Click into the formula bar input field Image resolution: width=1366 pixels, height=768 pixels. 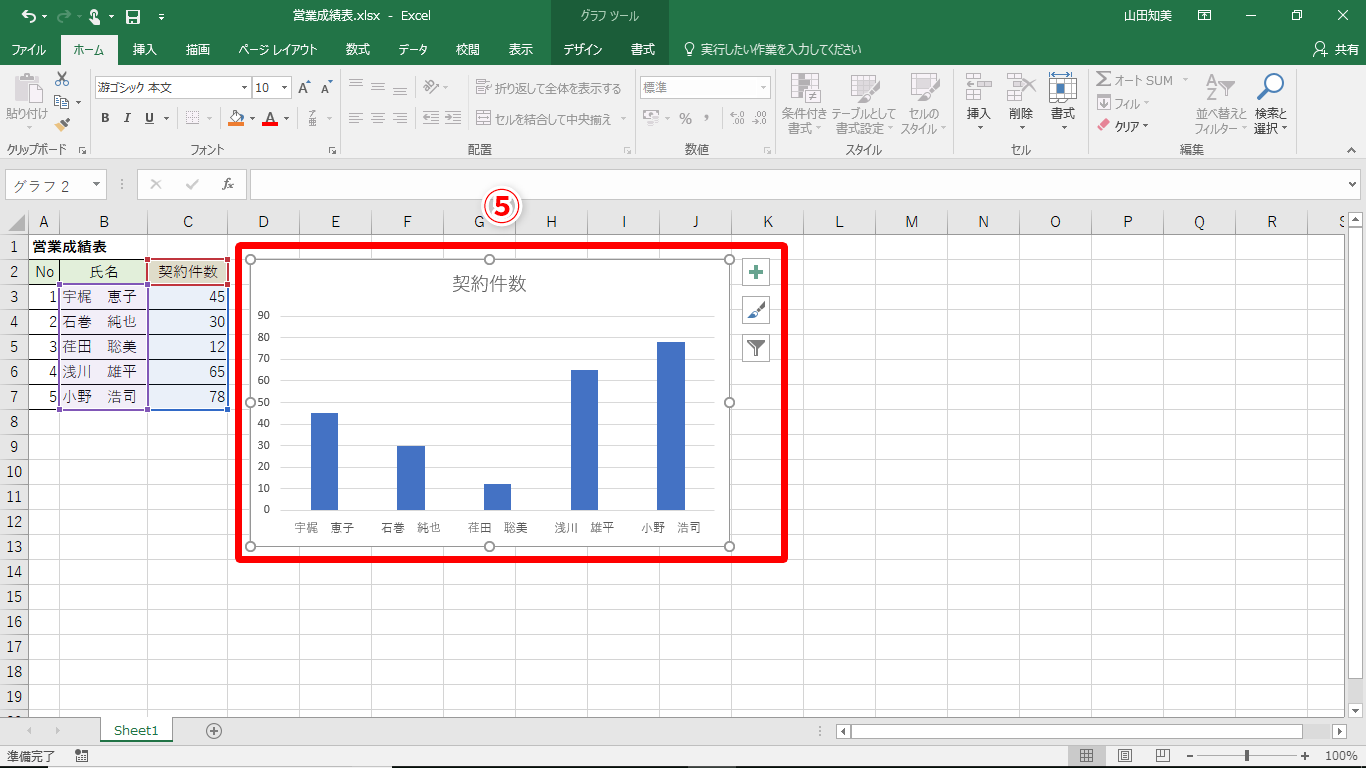click(797, 184)
